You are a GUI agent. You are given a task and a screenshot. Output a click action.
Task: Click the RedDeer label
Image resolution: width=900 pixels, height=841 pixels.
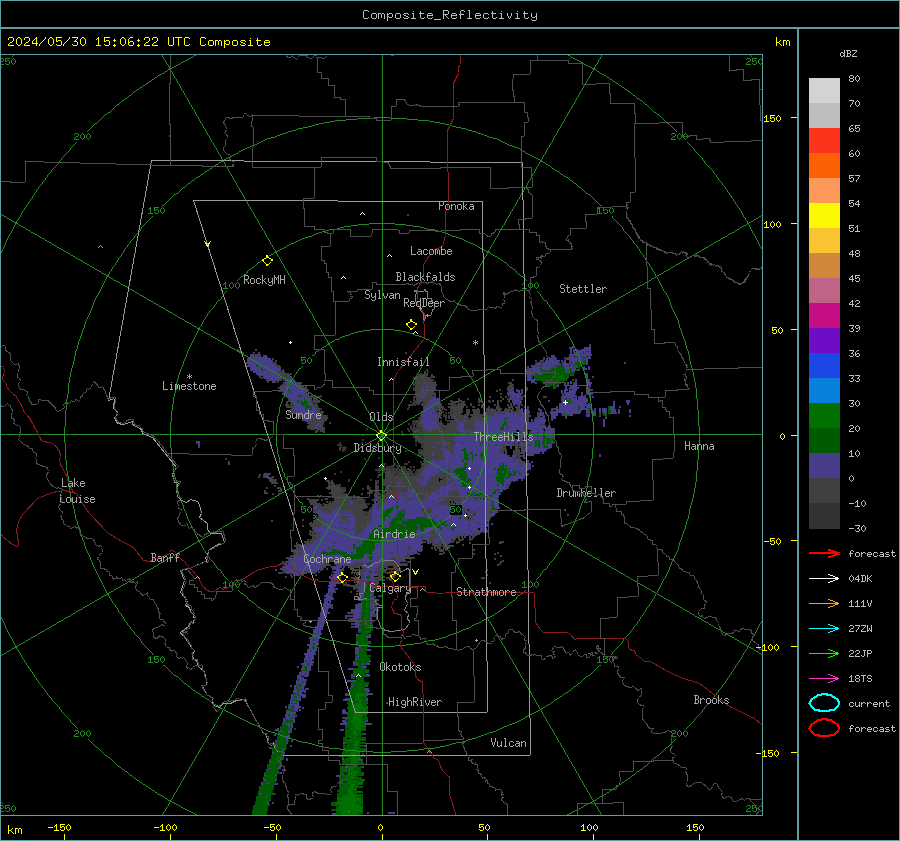click(x=424, y=303)
